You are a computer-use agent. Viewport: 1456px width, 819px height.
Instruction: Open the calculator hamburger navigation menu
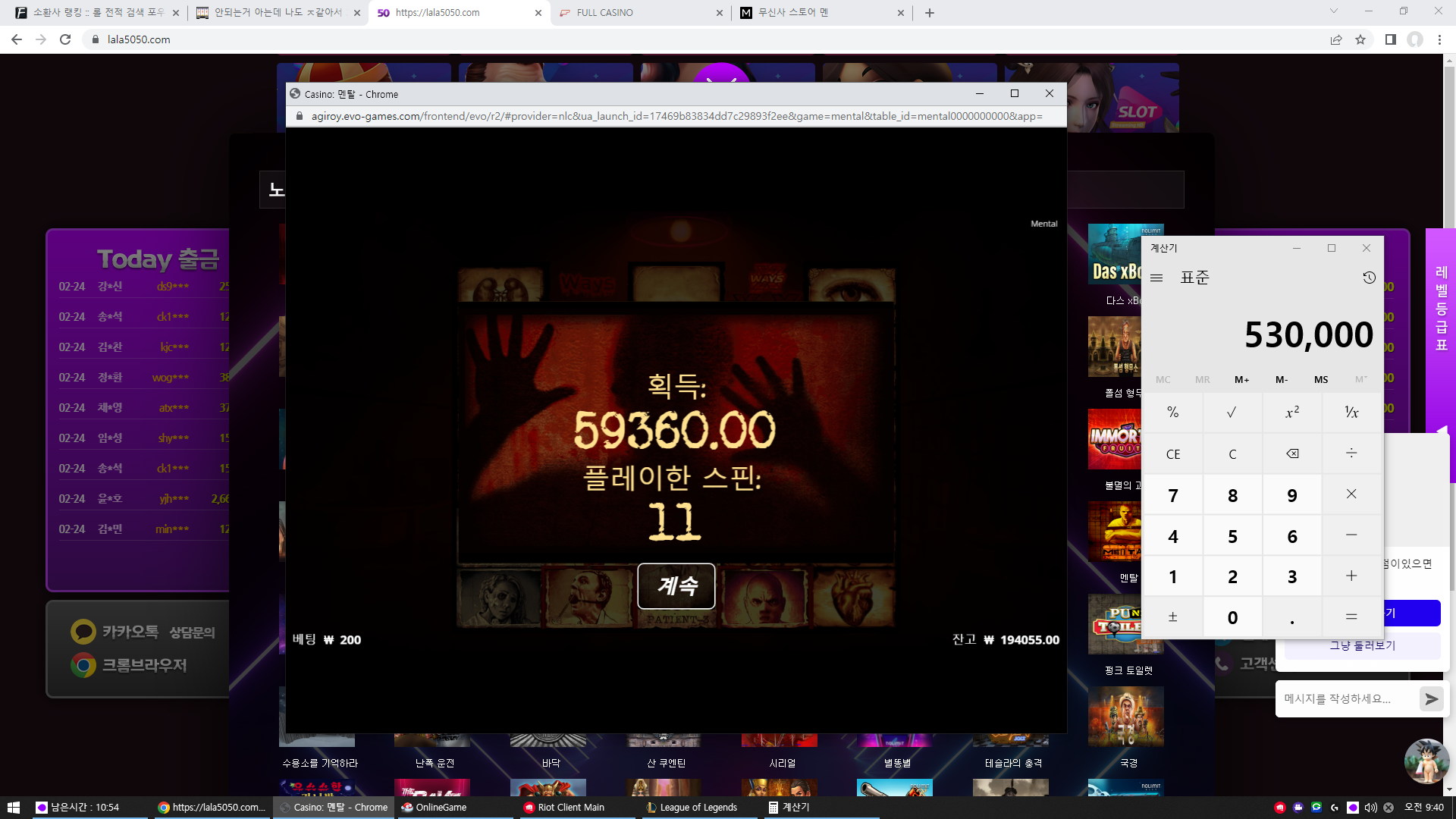pos(1156,278)
